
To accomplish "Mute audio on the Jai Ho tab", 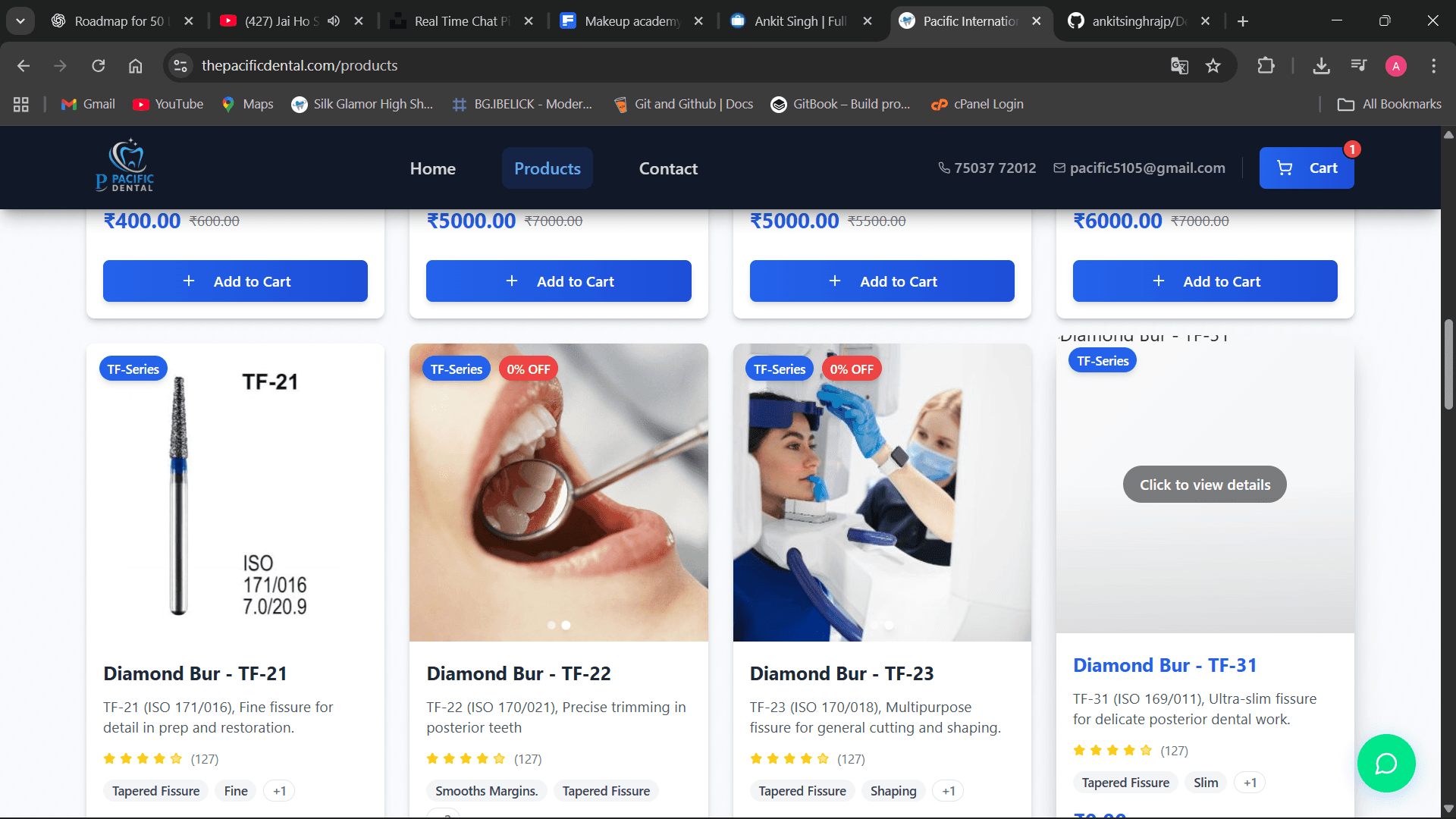I will point(334,21).
